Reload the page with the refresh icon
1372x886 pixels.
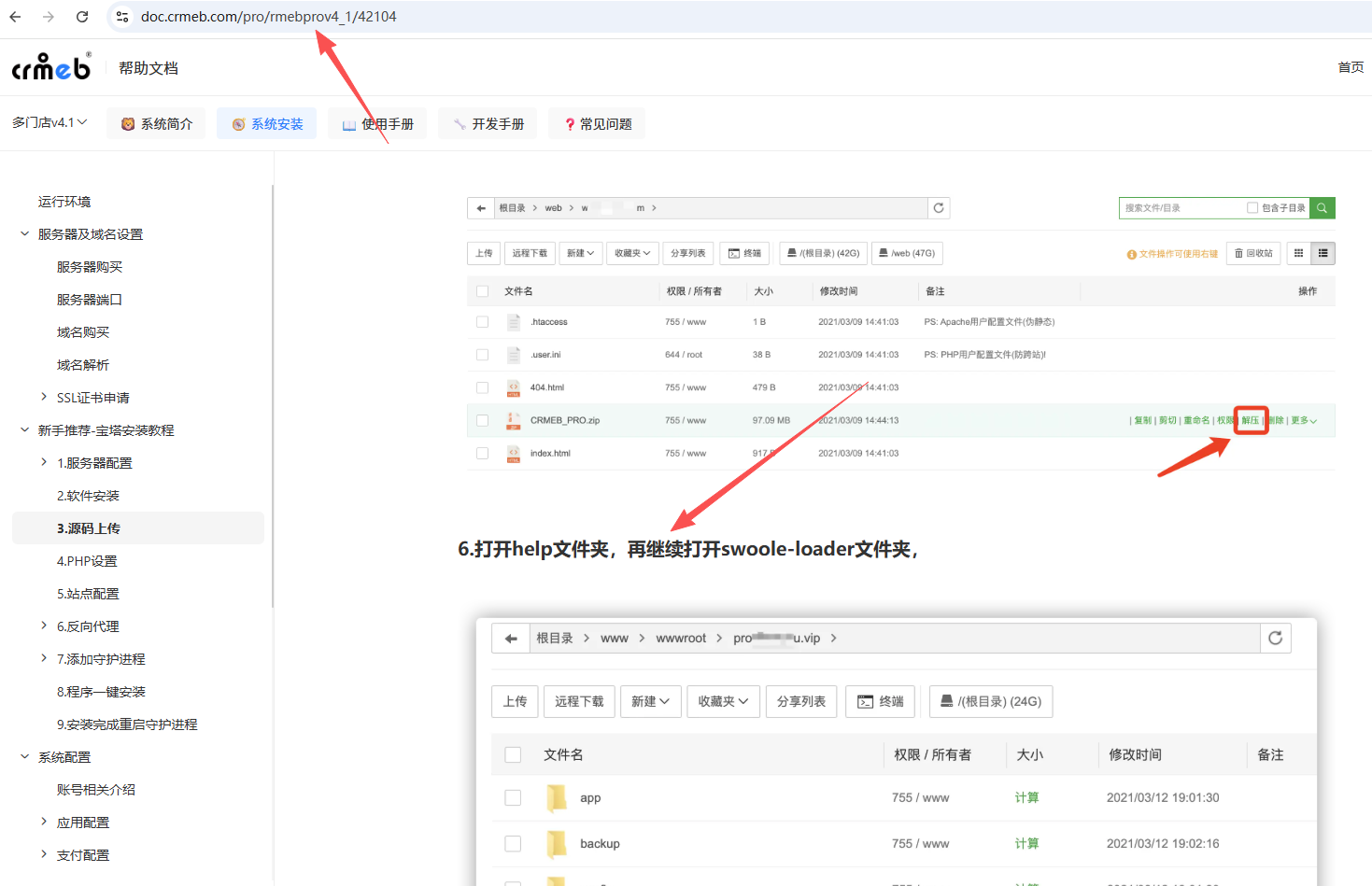(82, 17)
